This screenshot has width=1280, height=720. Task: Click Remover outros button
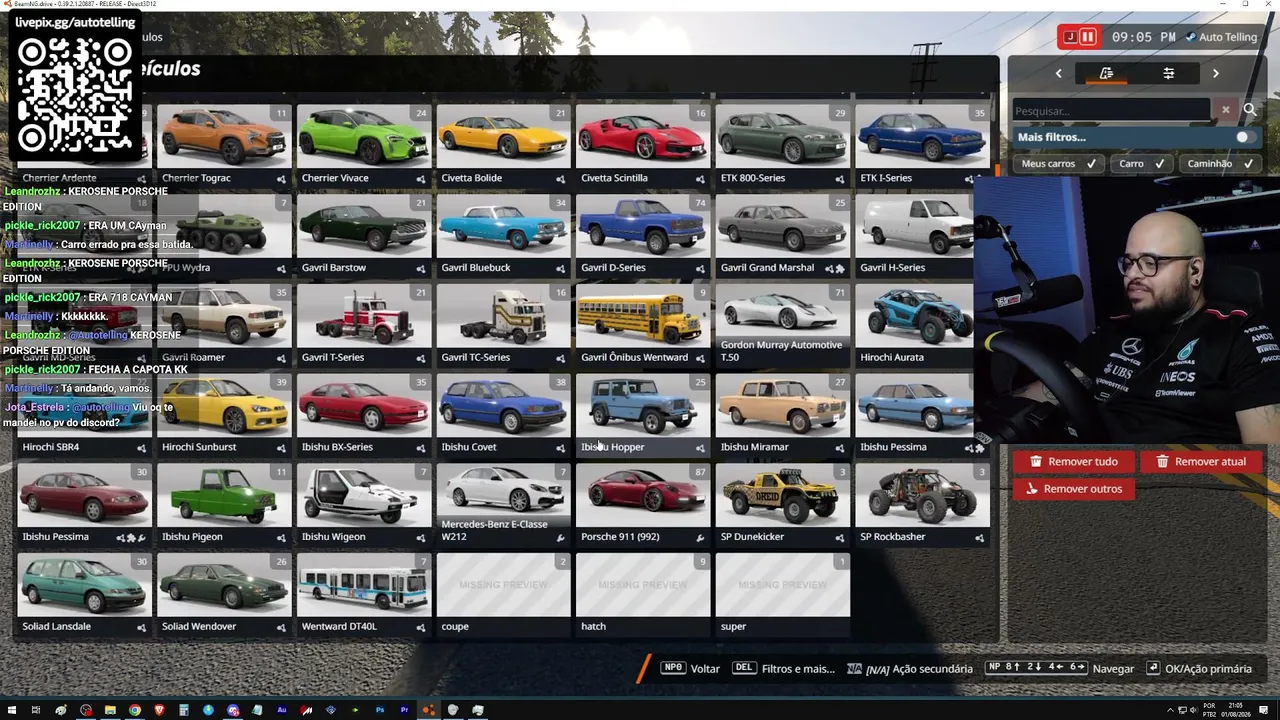tap(1074, 489)
